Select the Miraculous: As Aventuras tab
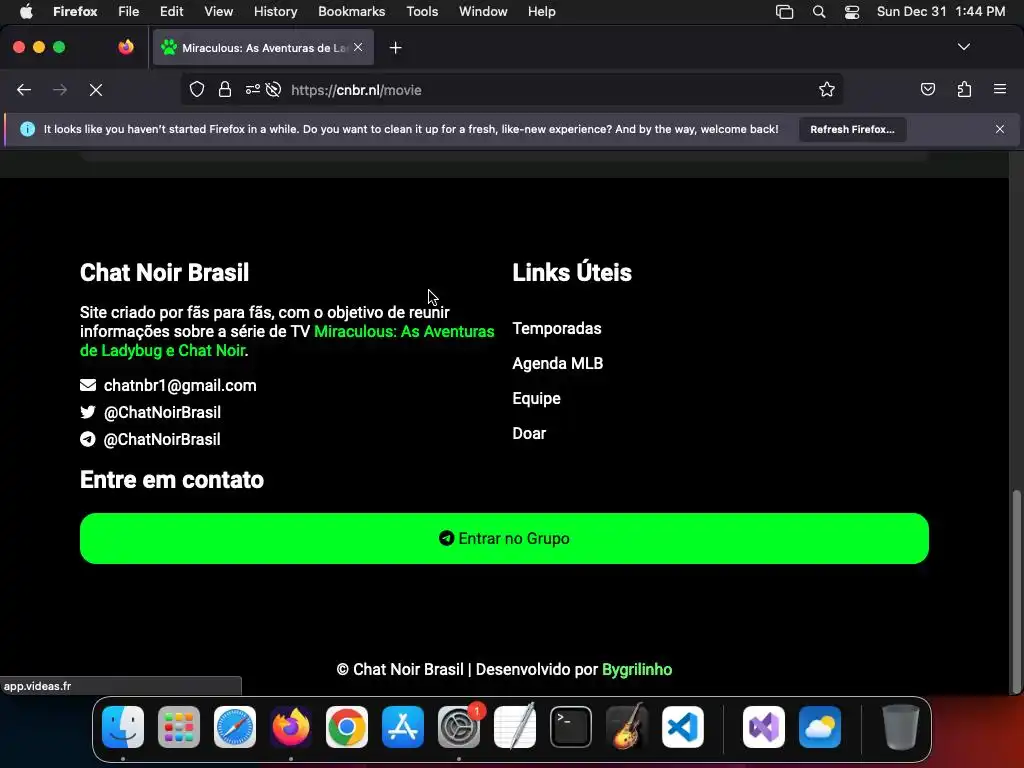This screenshot has width=1024, height=768. coord(263,48)
